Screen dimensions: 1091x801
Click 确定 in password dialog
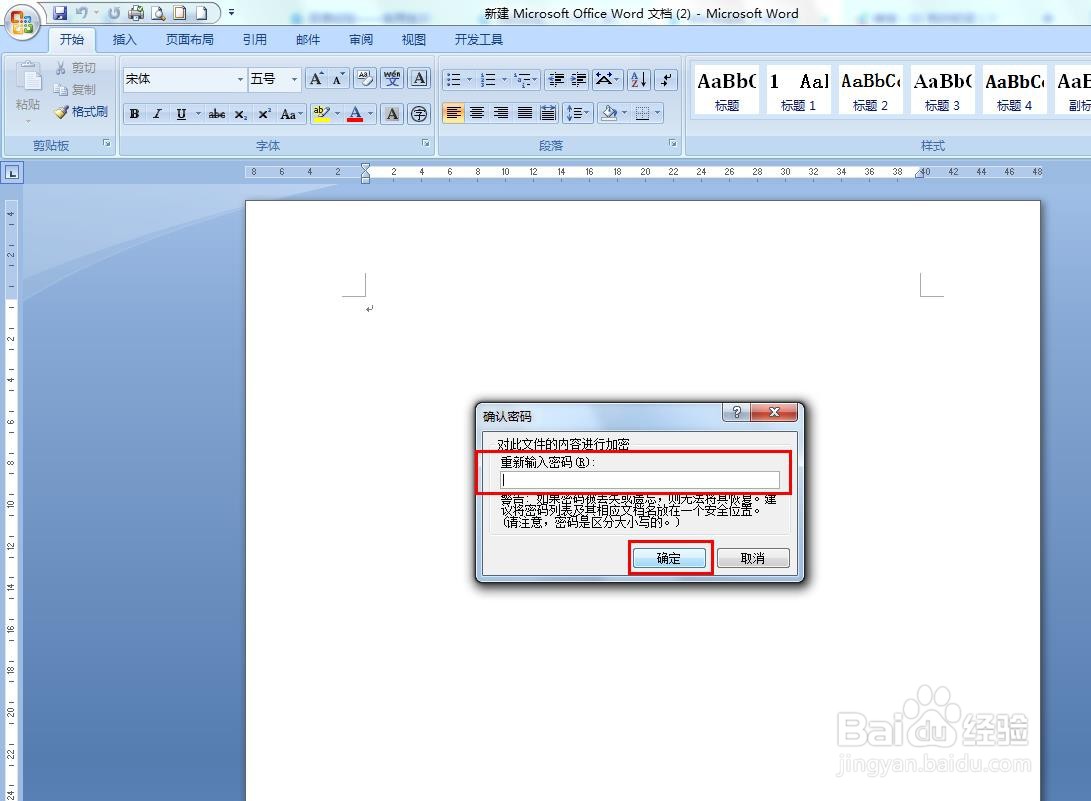[x=669, y=558]
